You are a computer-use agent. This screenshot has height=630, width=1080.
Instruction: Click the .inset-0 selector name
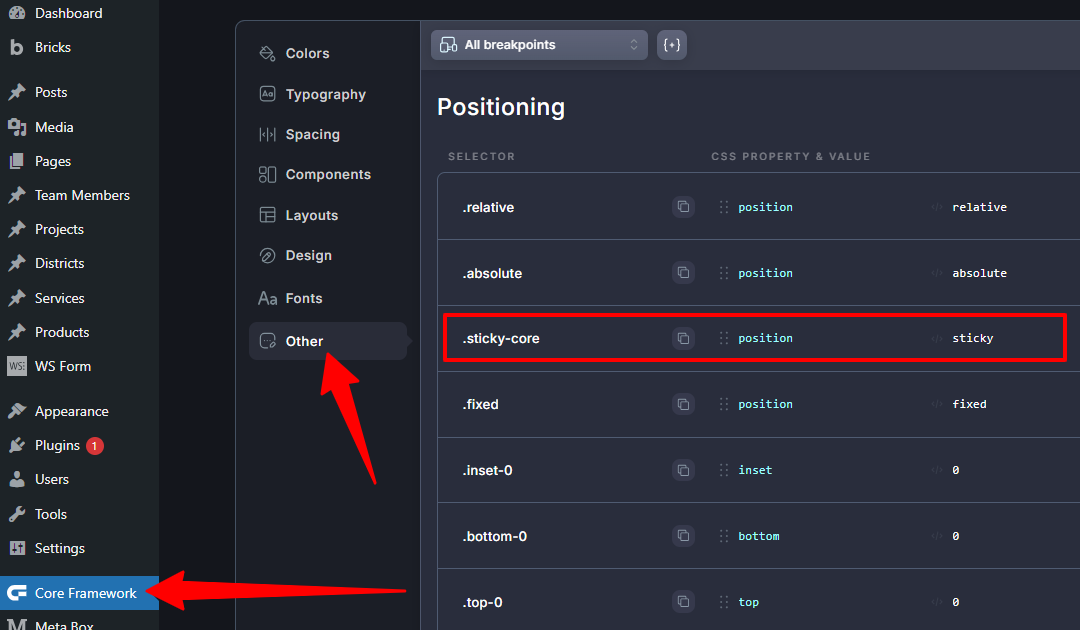click(x=488, y=470)
